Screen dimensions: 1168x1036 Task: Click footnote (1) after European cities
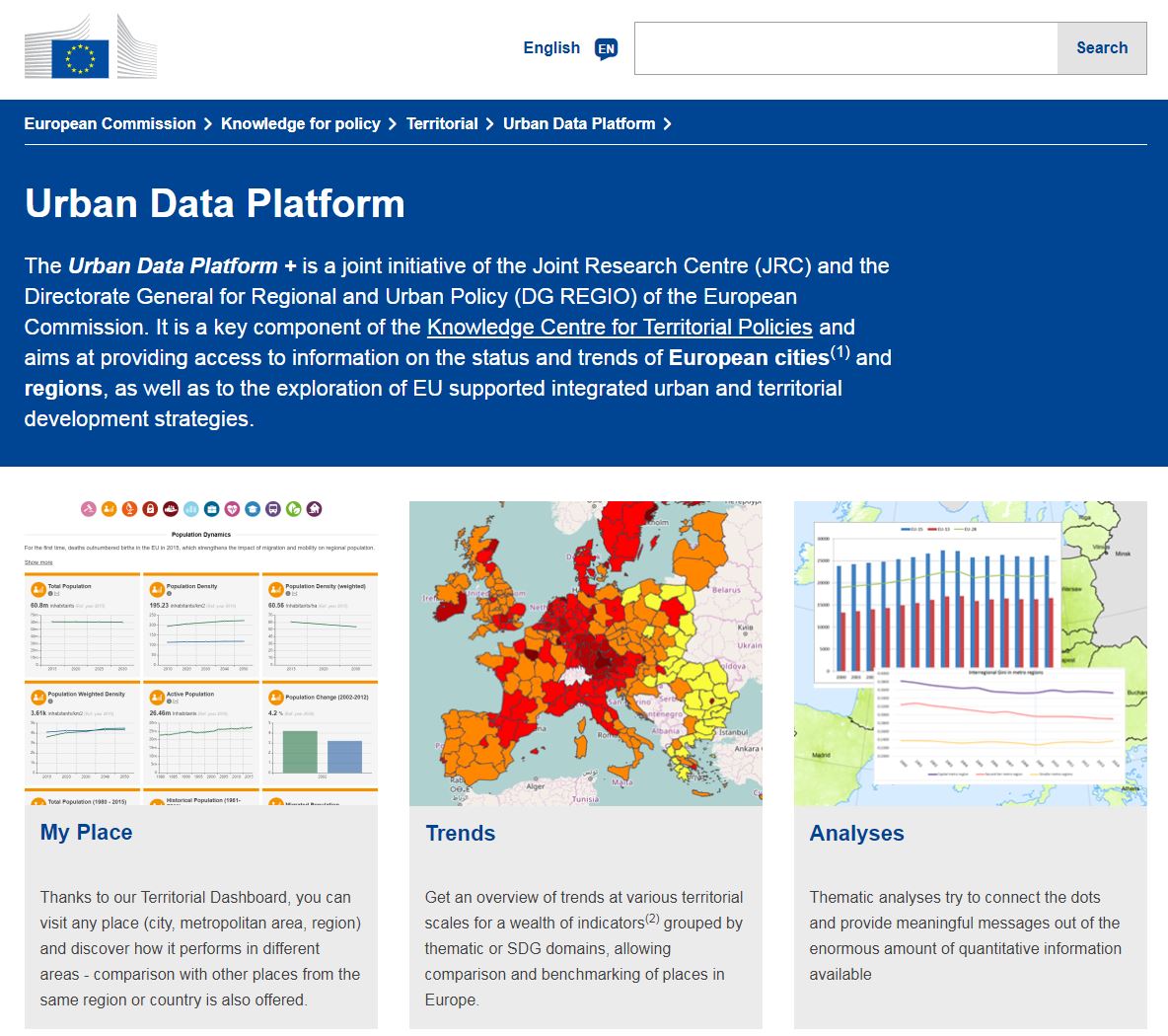tap(840, 351)
